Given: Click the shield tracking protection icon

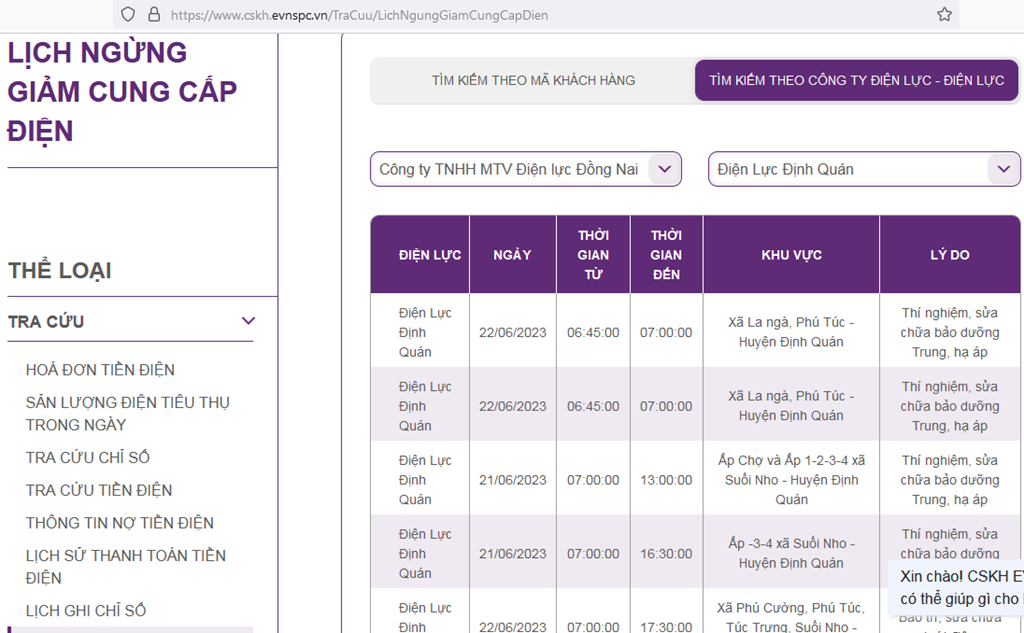Looking at the screenshot, I should [x=128, y=14].
